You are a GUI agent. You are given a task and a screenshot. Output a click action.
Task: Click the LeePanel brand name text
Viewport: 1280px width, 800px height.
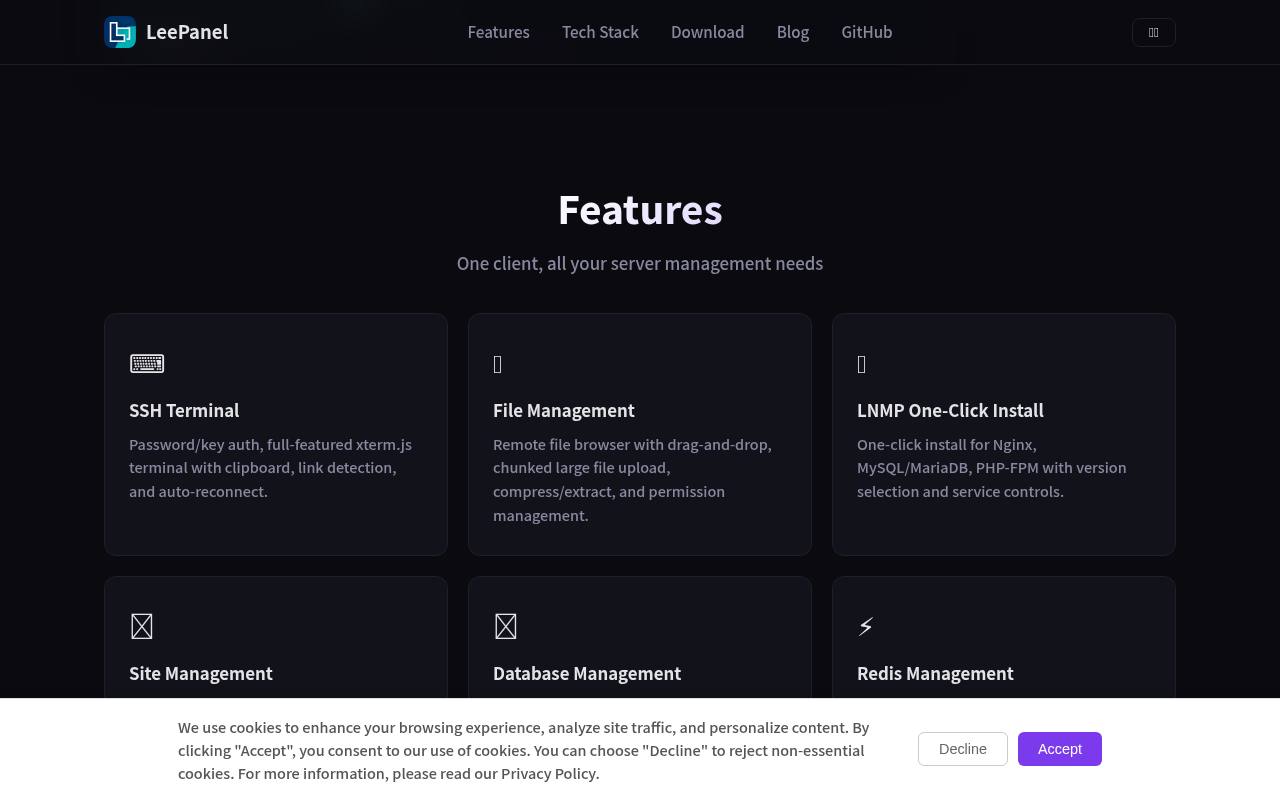[187, 32]
